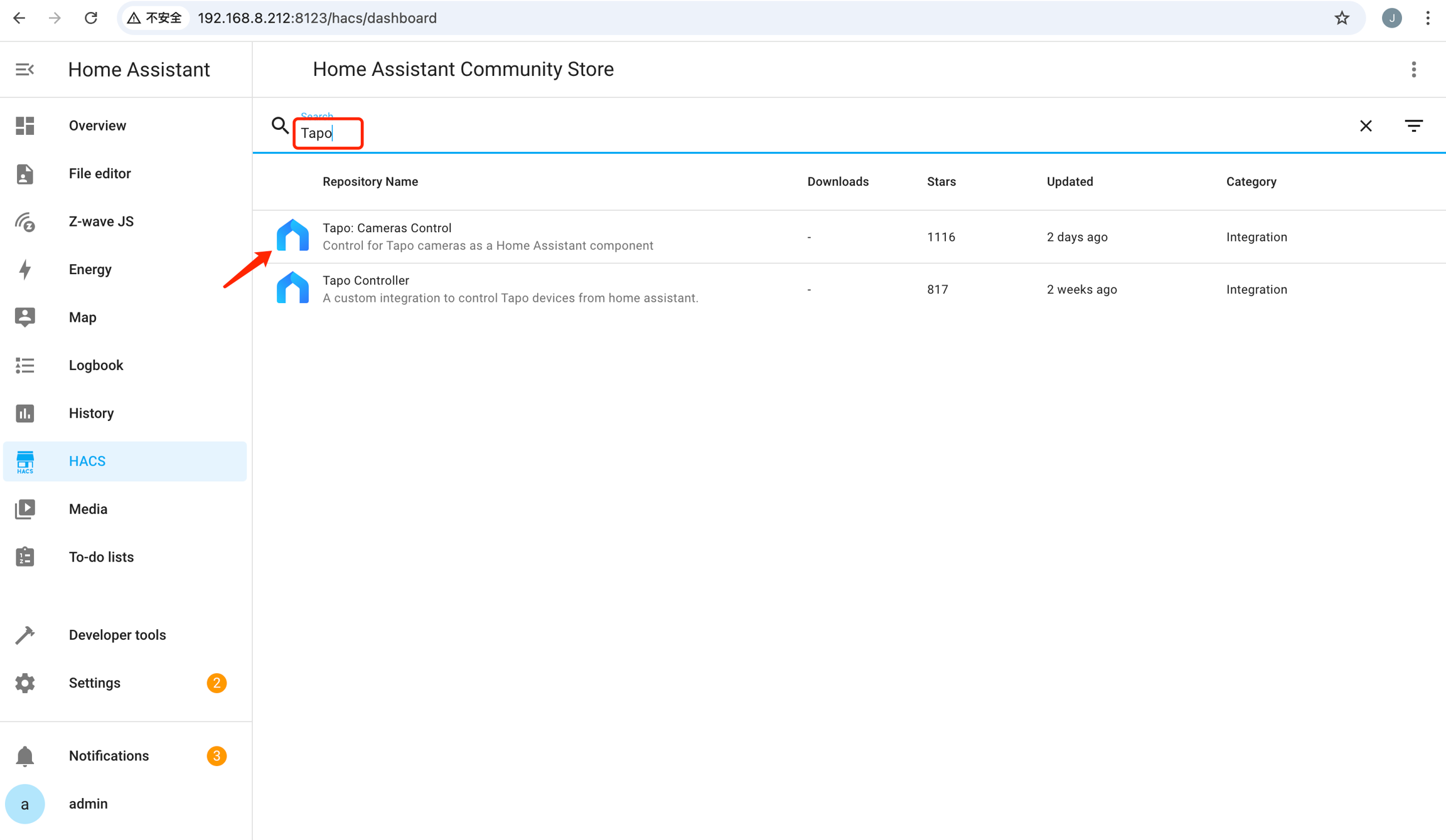Image resolution: width=1446 pixels, height=840 pixels.
Task: Open the Community Store overflow menu
Action: click(1413, 69)
